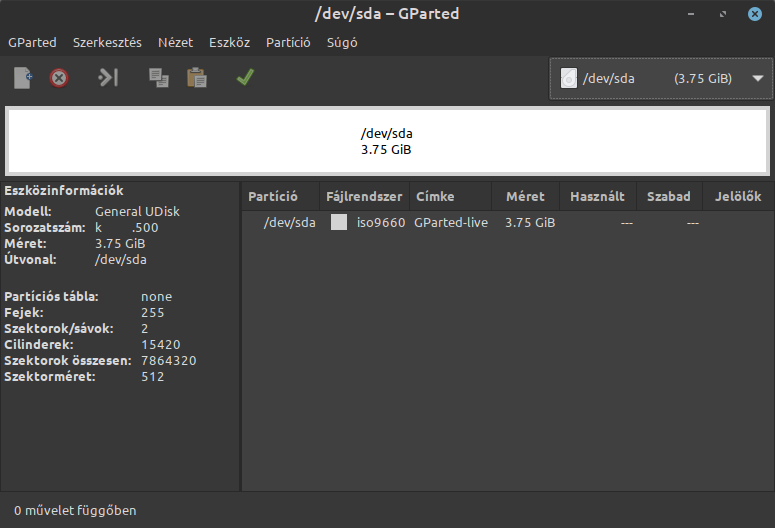Screen dimensions: 775x528
Task: Open the /dev/sda device selector dropdown
Action: coord(661,79)
